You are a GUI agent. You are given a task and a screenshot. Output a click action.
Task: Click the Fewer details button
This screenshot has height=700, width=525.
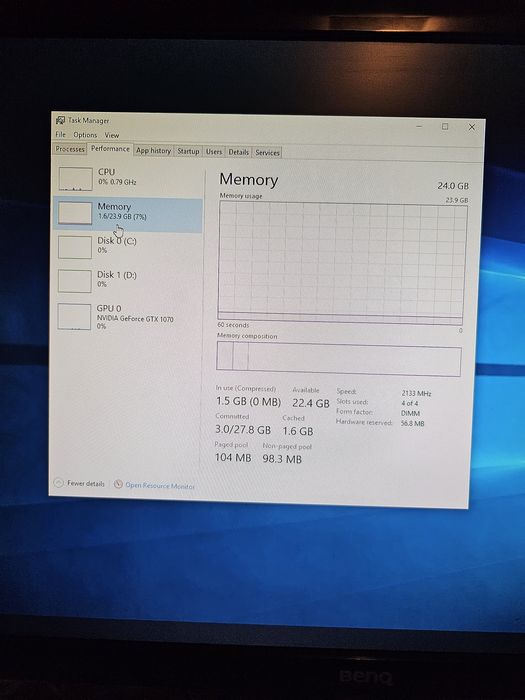(x=79, y=483)
